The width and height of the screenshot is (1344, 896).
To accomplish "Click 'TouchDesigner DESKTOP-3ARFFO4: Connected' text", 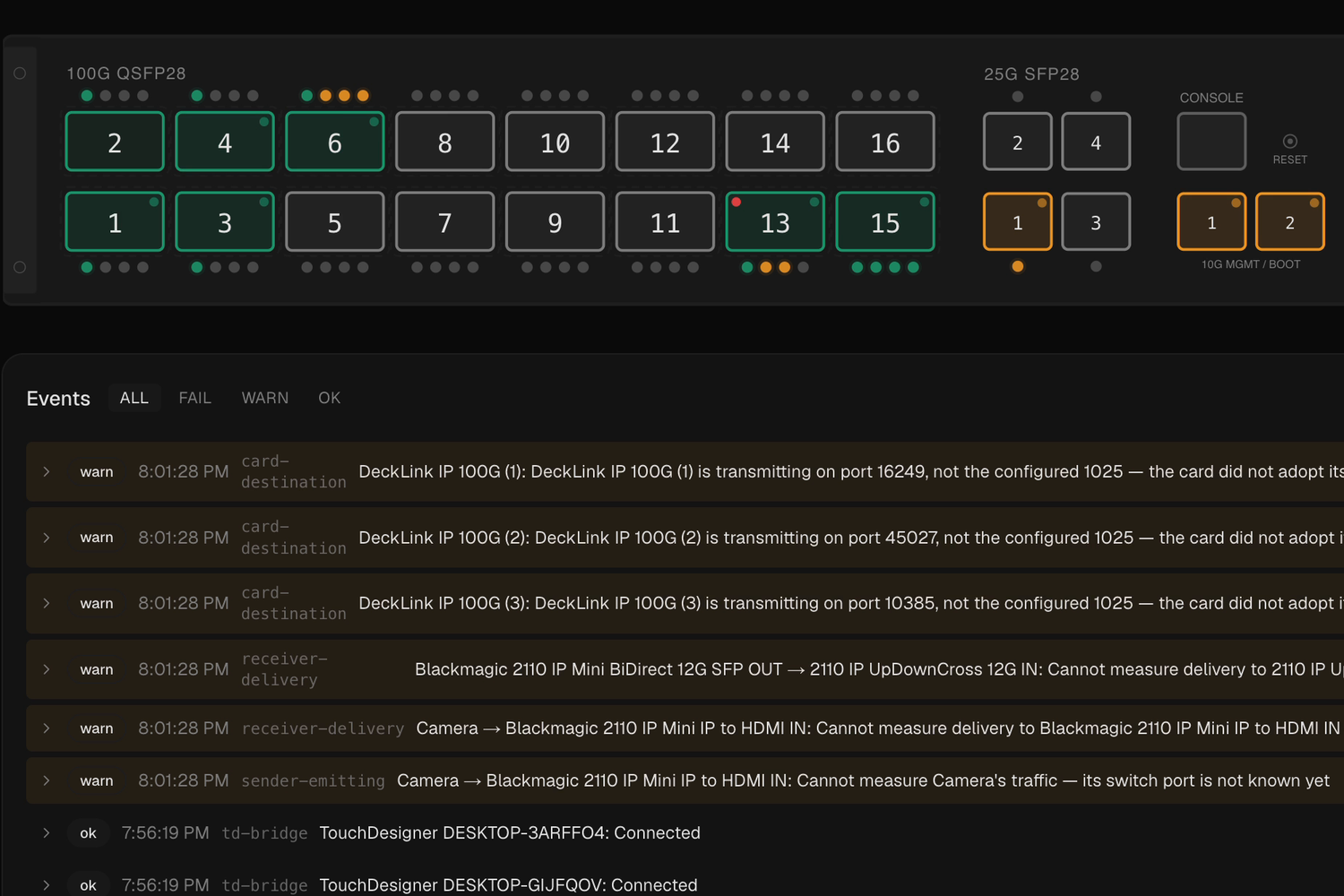I will click(x=510, y=833).
